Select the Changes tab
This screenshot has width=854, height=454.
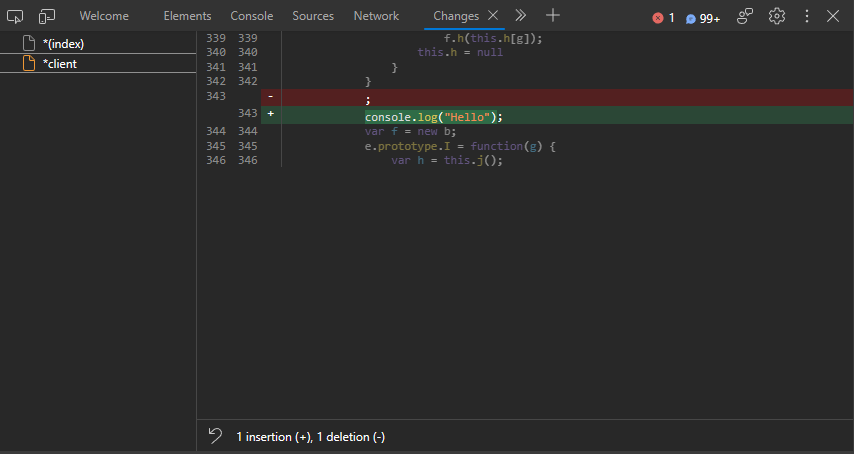(x=456, y=16)
